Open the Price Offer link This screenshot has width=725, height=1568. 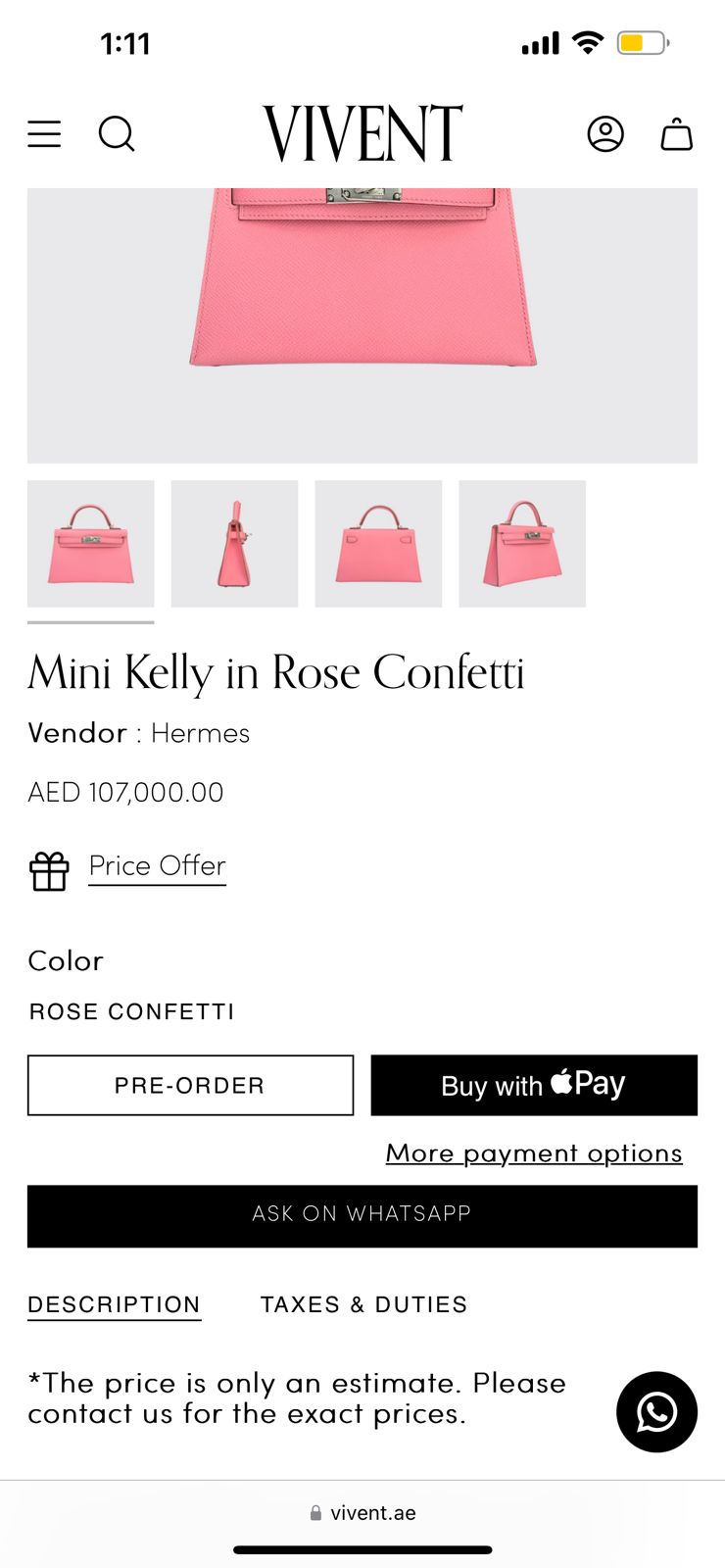coord(157,865)
